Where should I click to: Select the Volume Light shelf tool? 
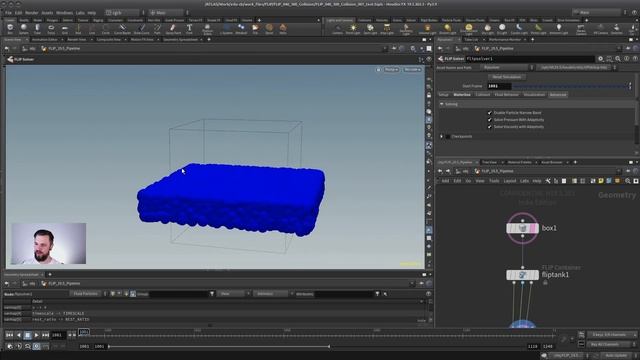[x=427, y=29]
